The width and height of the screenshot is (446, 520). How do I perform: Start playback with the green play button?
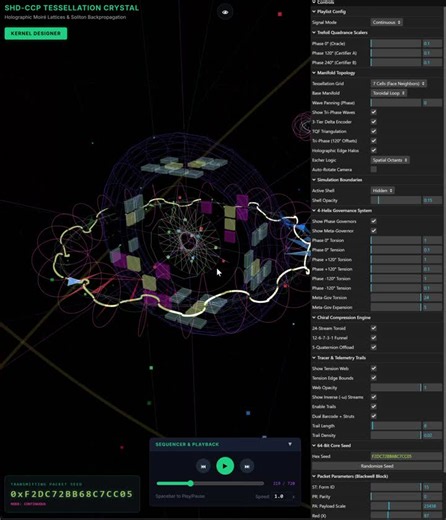tap(225, 466)
